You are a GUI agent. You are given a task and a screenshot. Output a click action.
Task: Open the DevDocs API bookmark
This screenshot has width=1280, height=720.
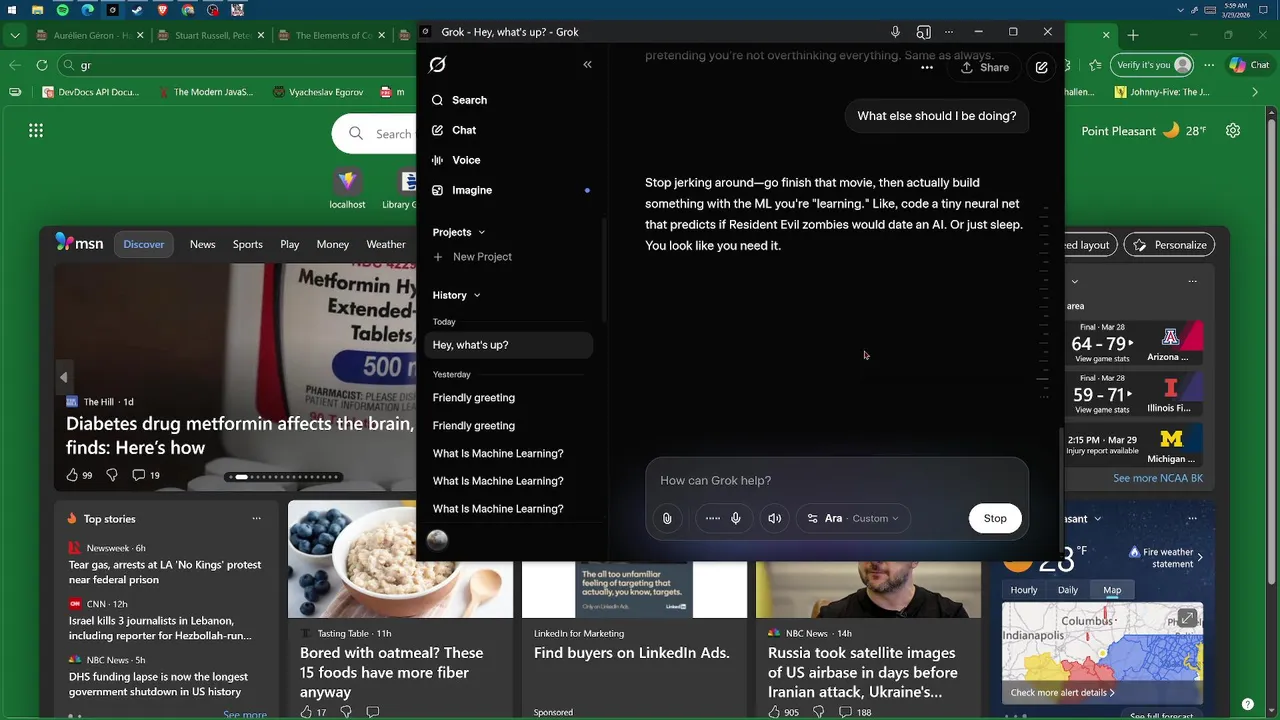click(x=91, y=92)
